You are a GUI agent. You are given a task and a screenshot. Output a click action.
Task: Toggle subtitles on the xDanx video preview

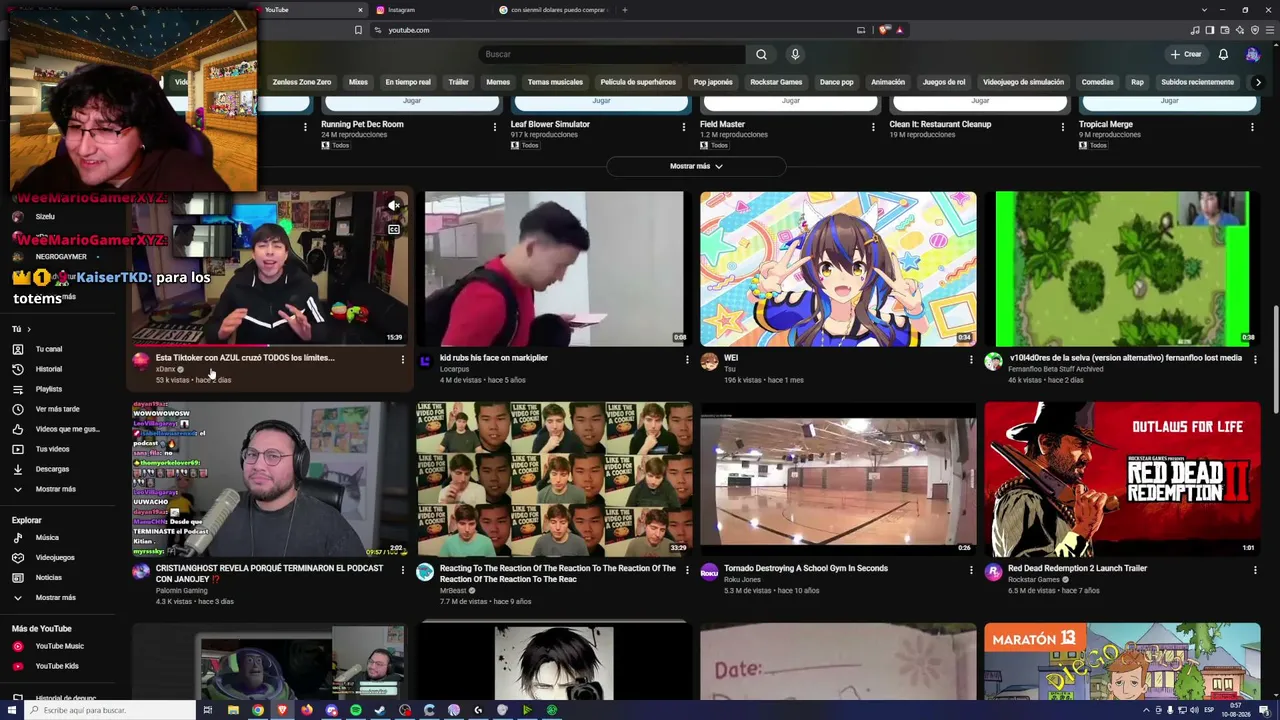(x=394, y=230)
